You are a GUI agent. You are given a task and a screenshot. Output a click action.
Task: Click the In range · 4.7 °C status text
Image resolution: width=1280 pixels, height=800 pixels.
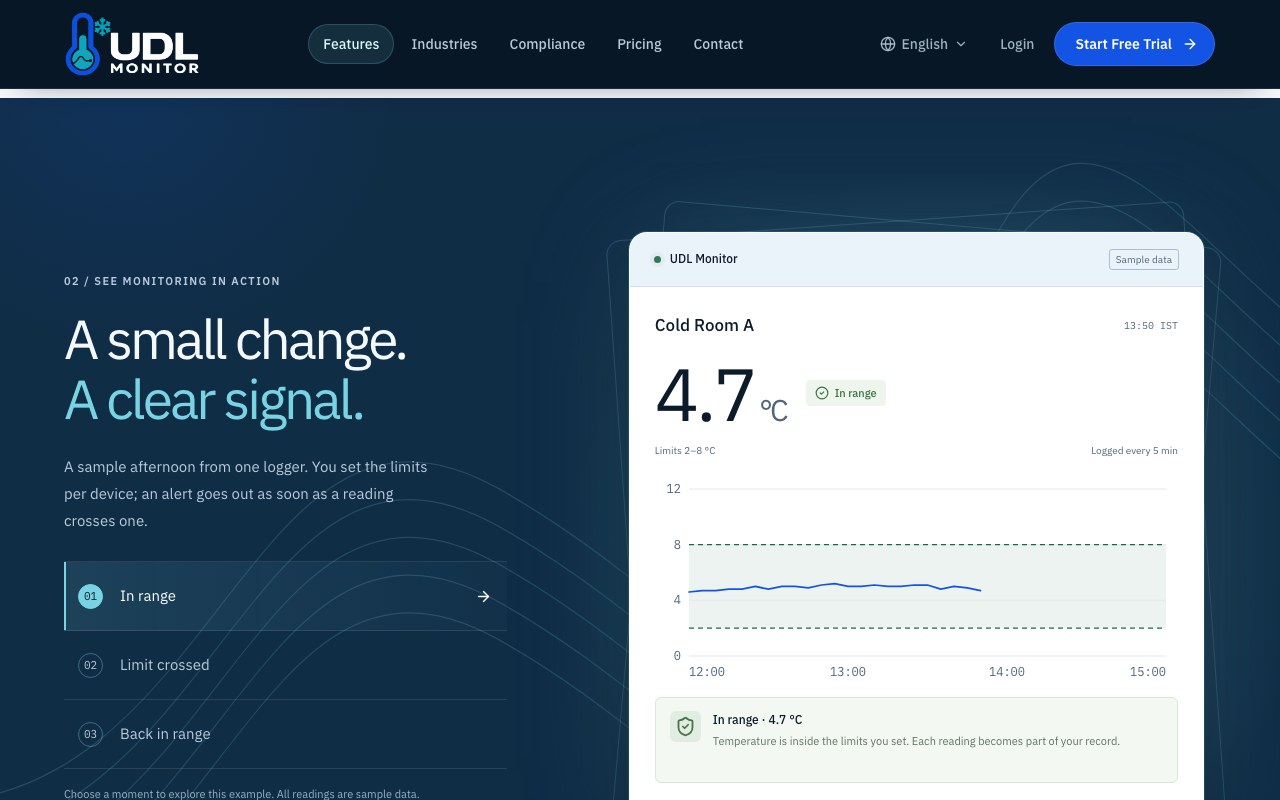(757, 720)
